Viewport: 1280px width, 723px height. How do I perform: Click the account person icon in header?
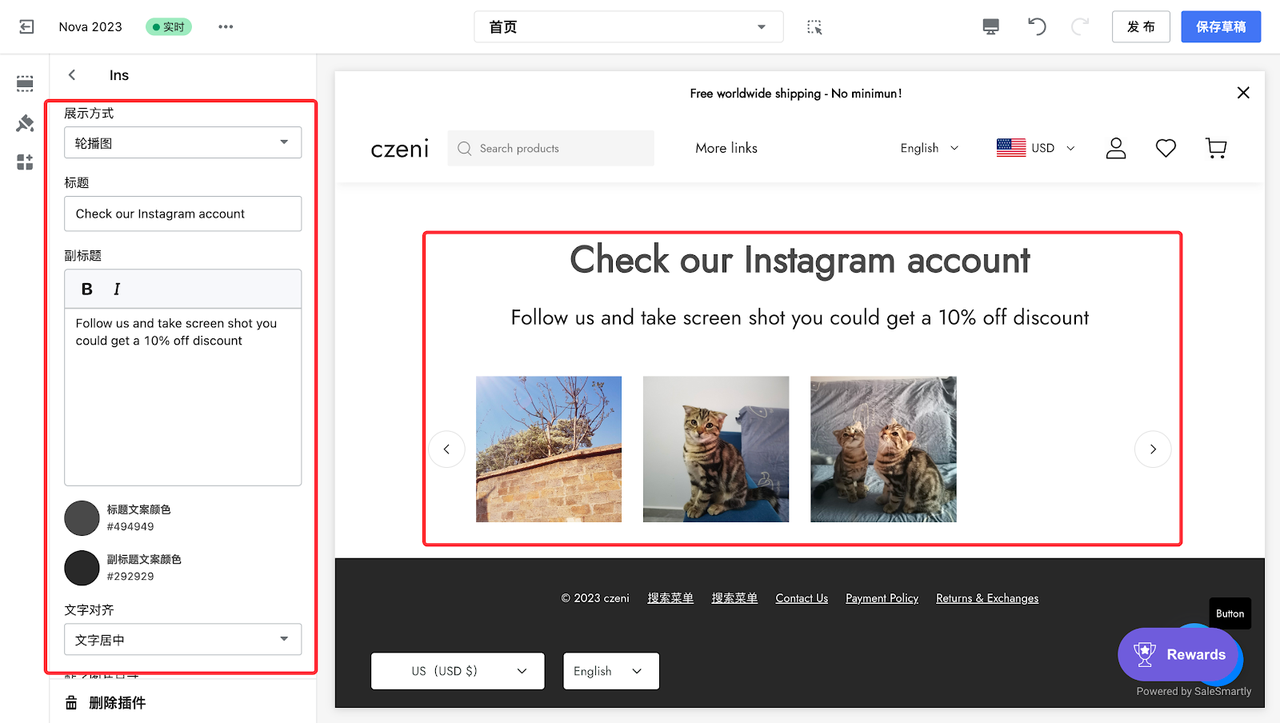point(1116,147)
